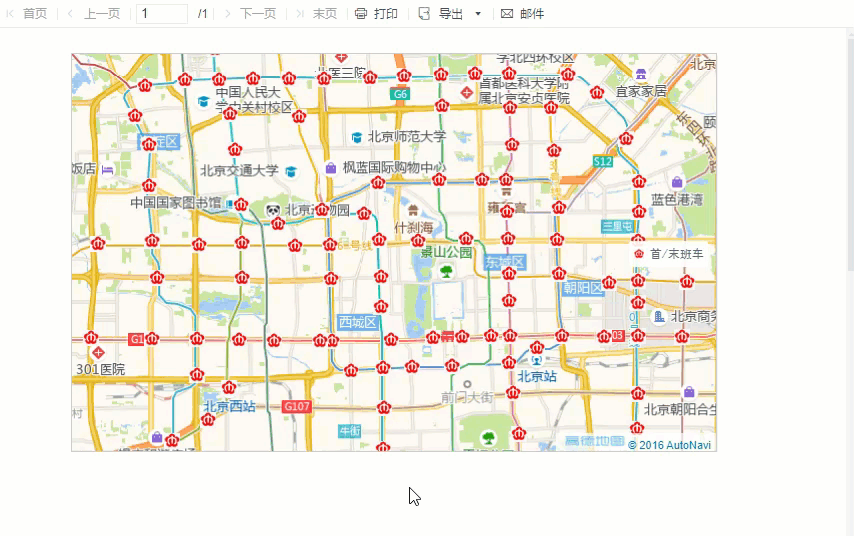
Task: Go to first page with 首页 button
Action: click(27, 14)
